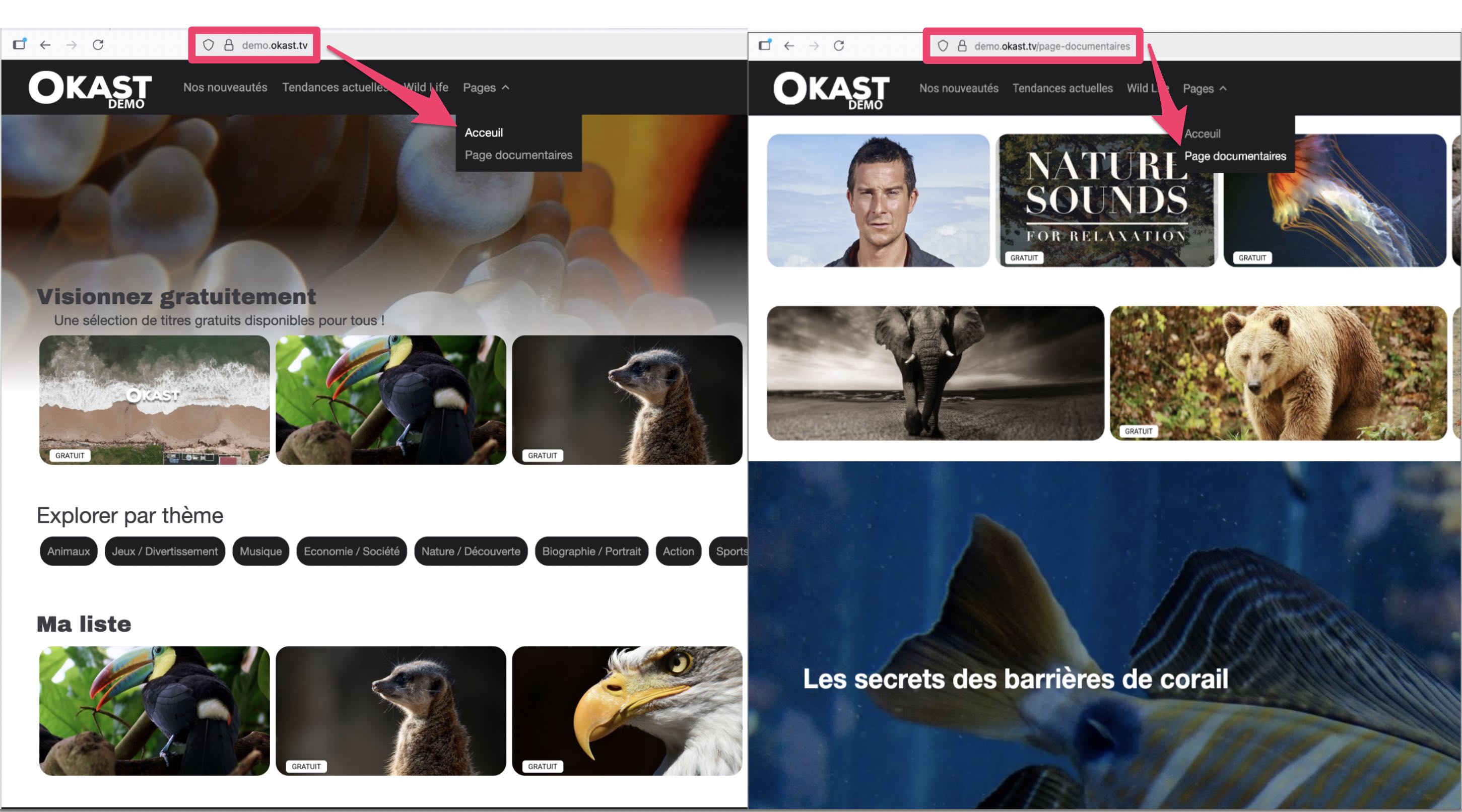Click lock icon in right address bar

coord(962,46)
